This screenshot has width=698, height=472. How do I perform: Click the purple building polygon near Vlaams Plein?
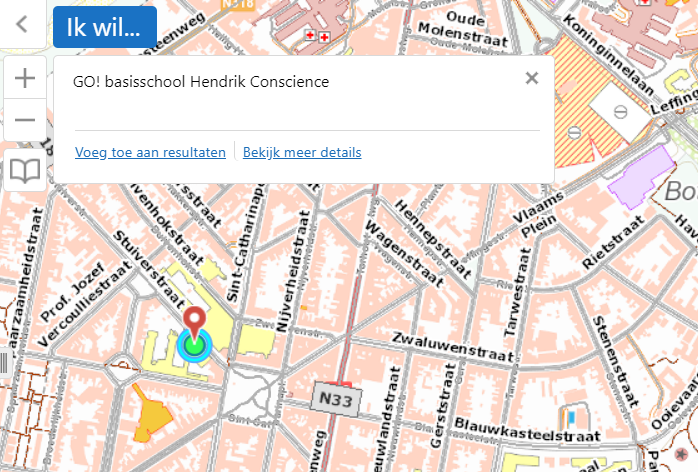tap(641, 179)
